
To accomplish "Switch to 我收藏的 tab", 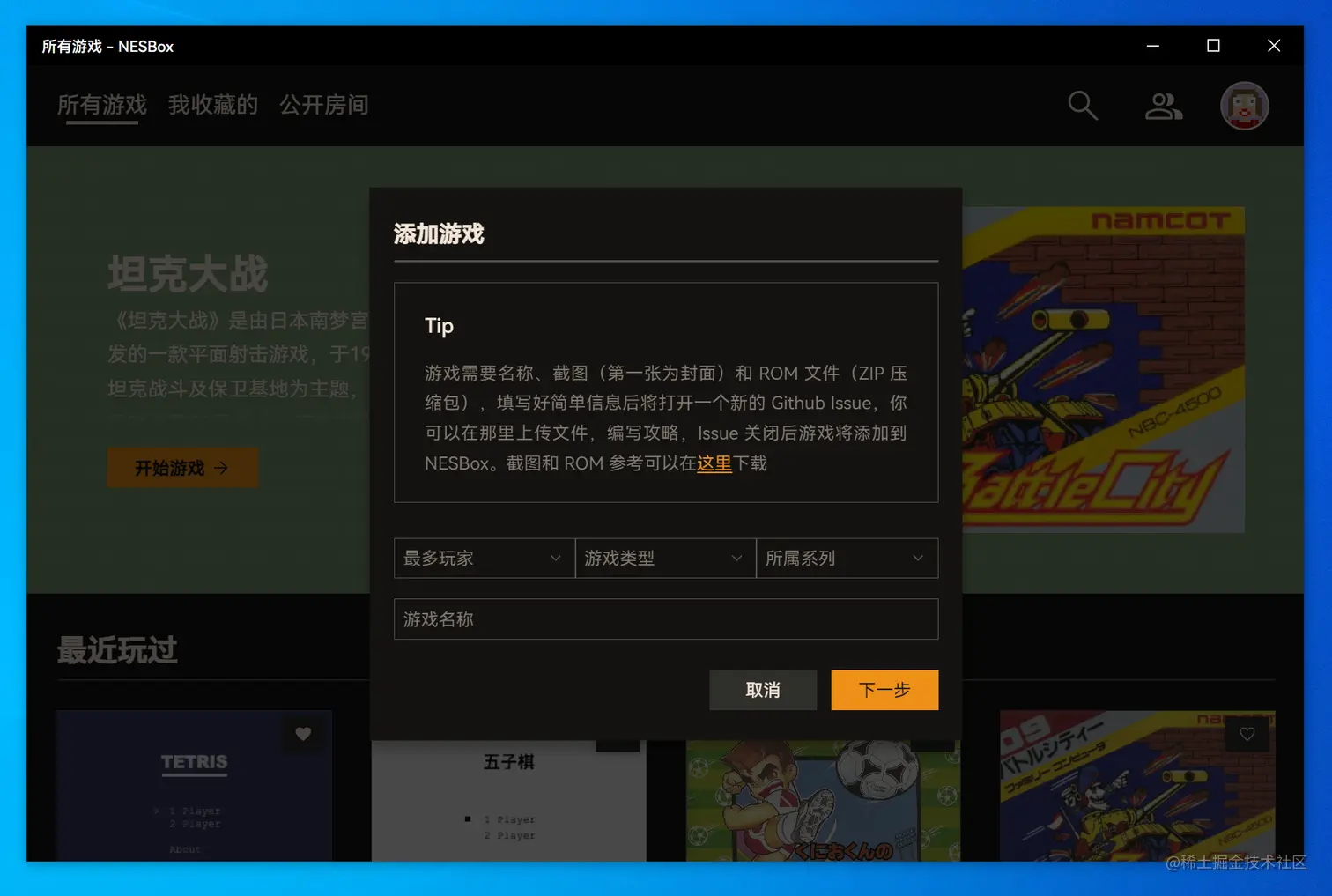I will point(213,106).
